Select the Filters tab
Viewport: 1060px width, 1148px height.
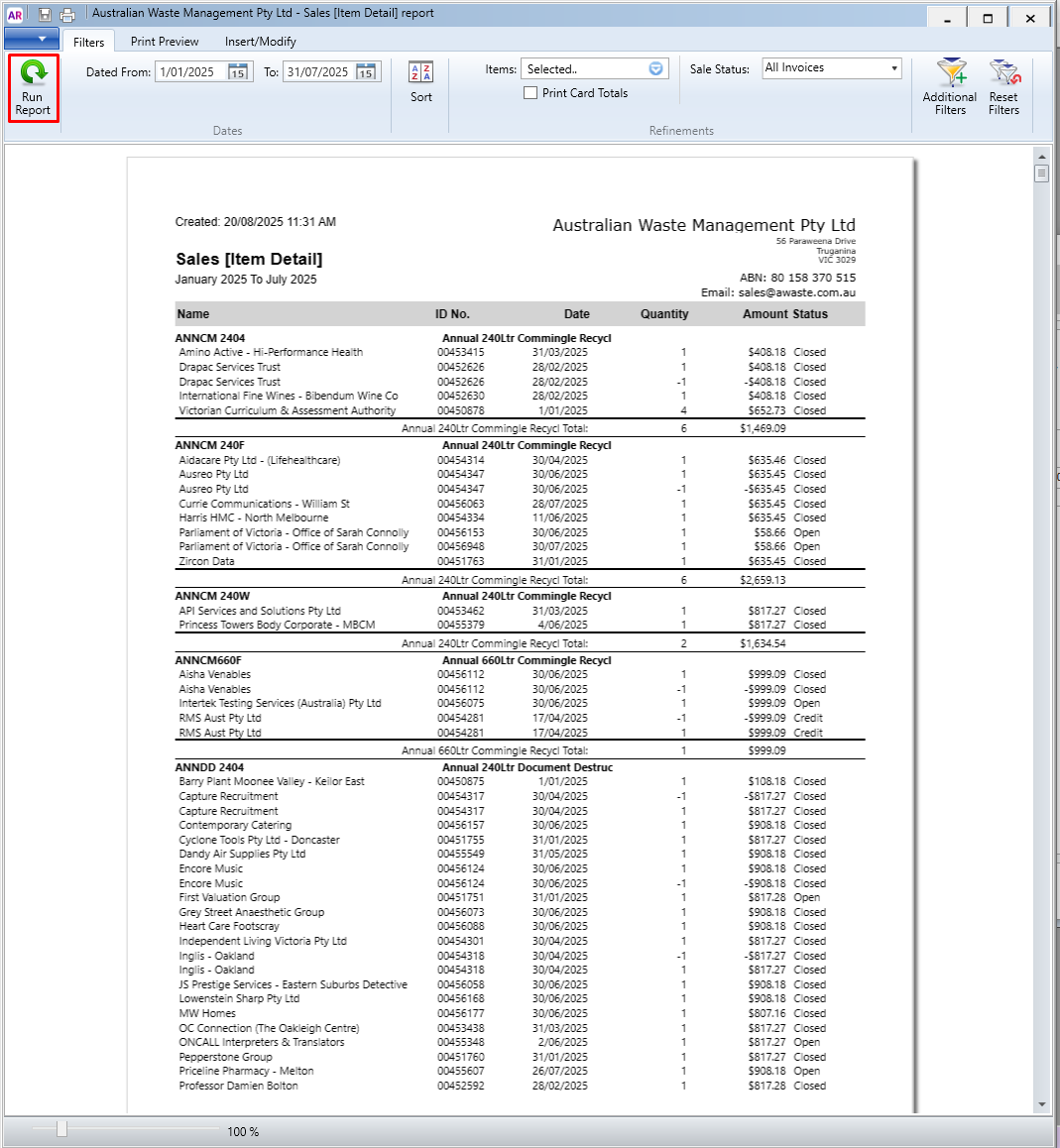(88, 43)
